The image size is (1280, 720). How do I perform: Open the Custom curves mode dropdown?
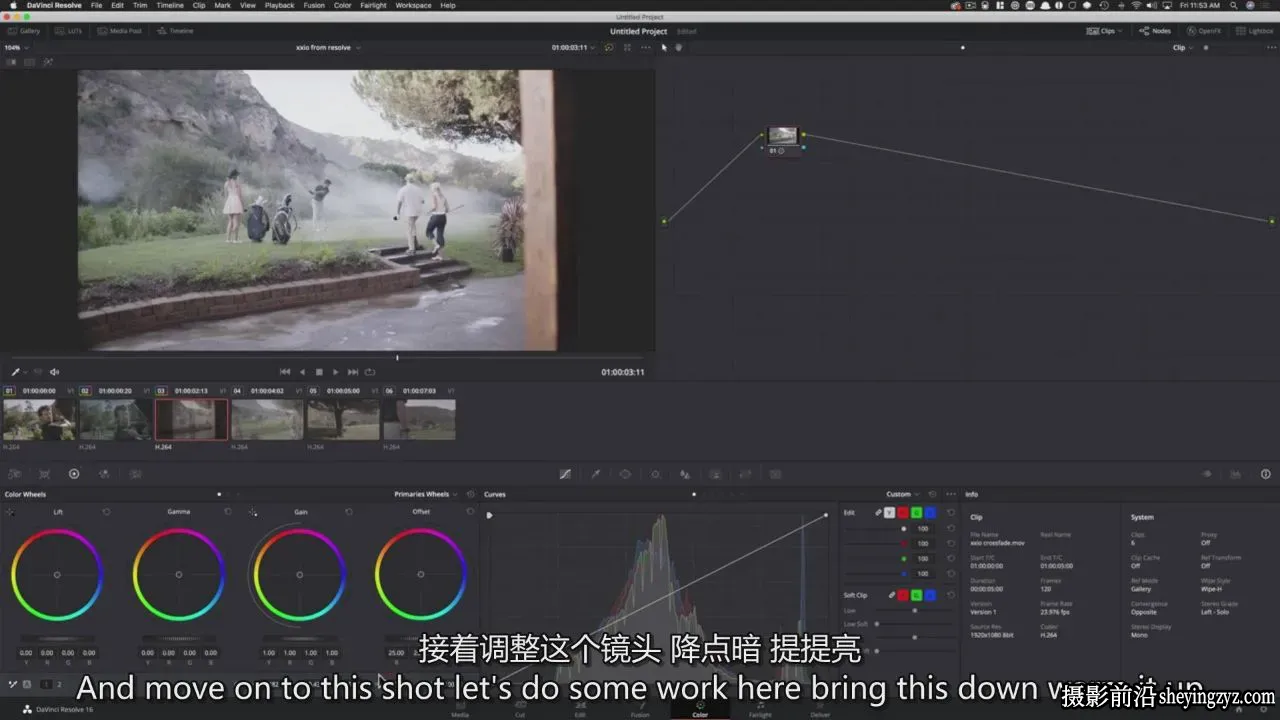click(x=902, y=494)
